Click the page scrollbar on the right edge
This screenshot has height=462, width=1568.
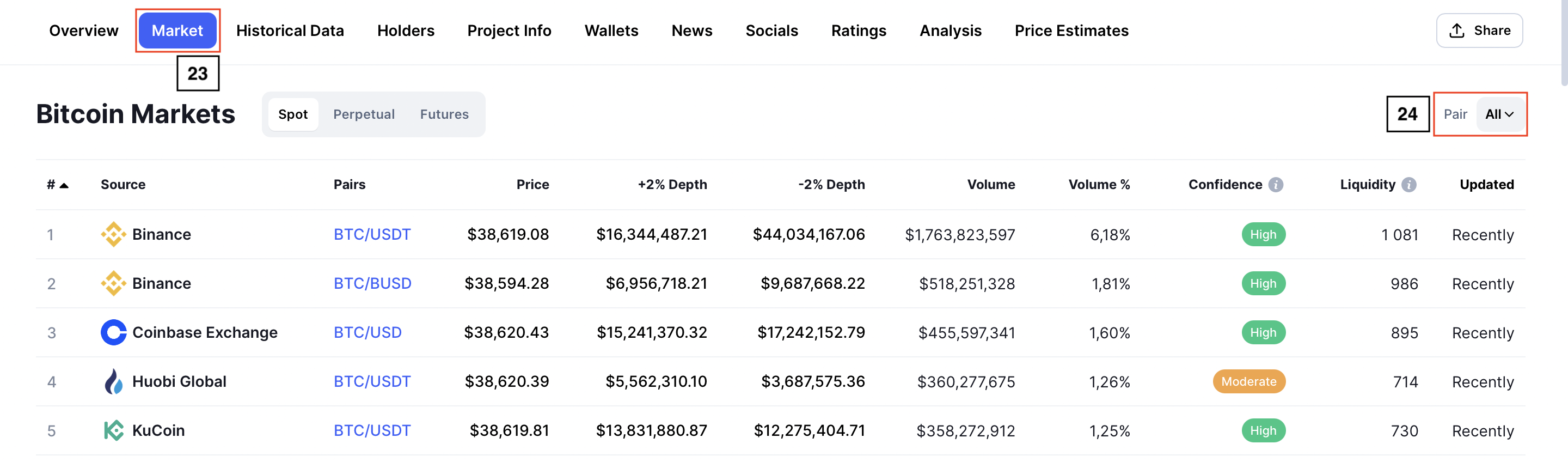tap(1564, 42)
